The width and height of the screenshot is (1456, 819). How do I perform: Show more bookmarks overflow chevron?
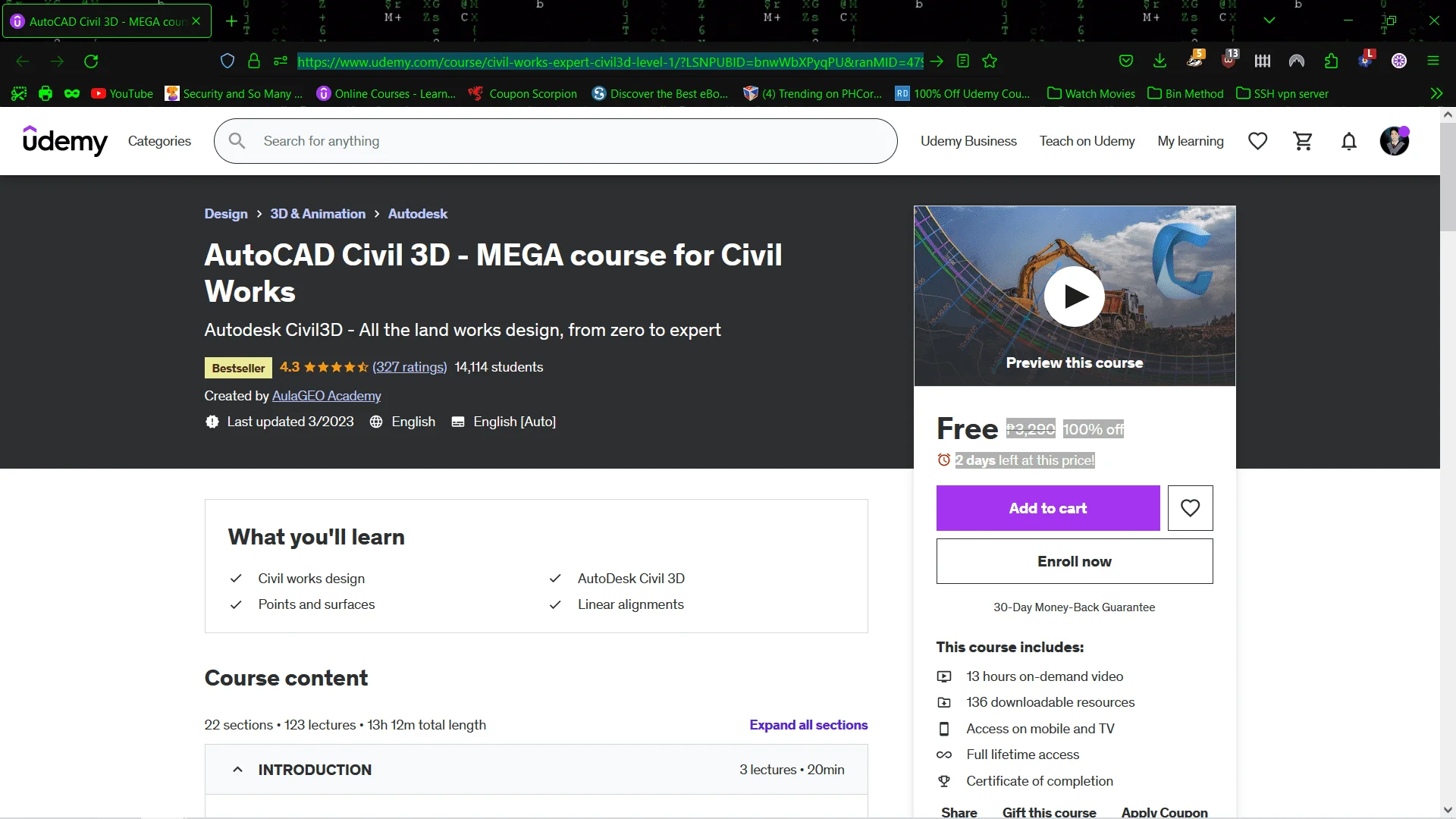point(1436,94)
